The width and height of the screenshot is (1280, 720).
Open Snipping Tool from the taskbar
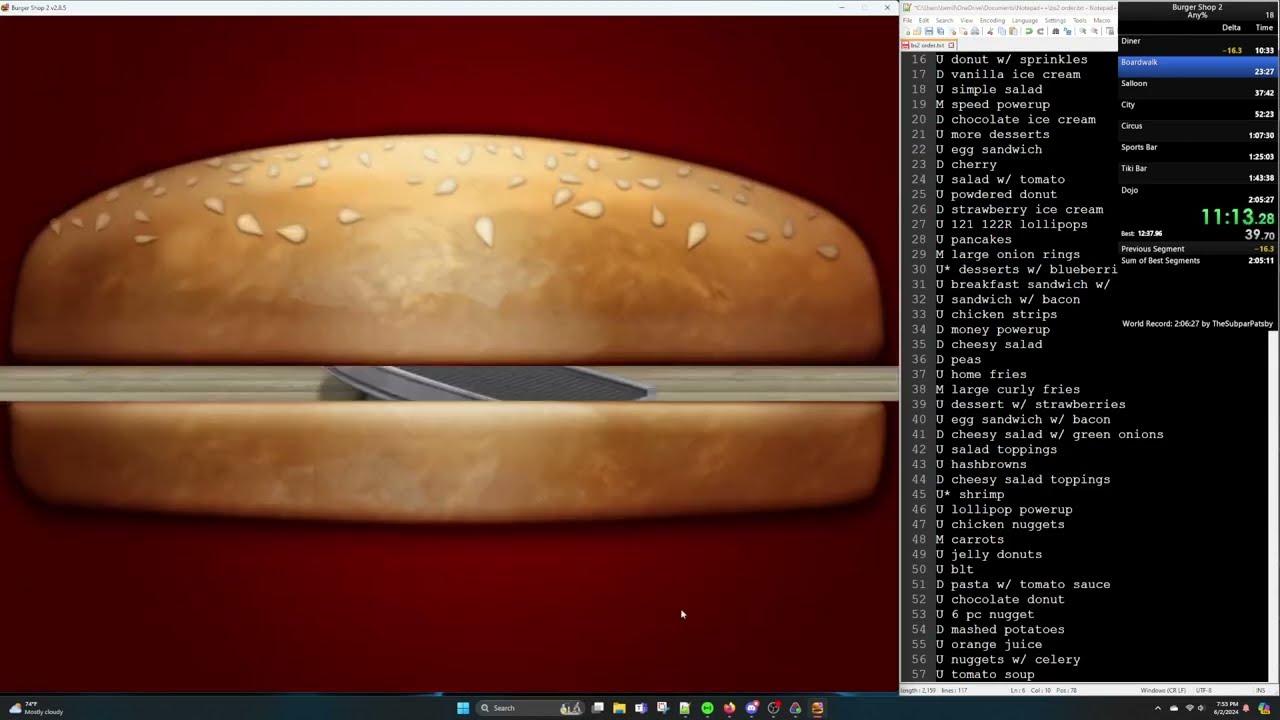coord(663,708)
